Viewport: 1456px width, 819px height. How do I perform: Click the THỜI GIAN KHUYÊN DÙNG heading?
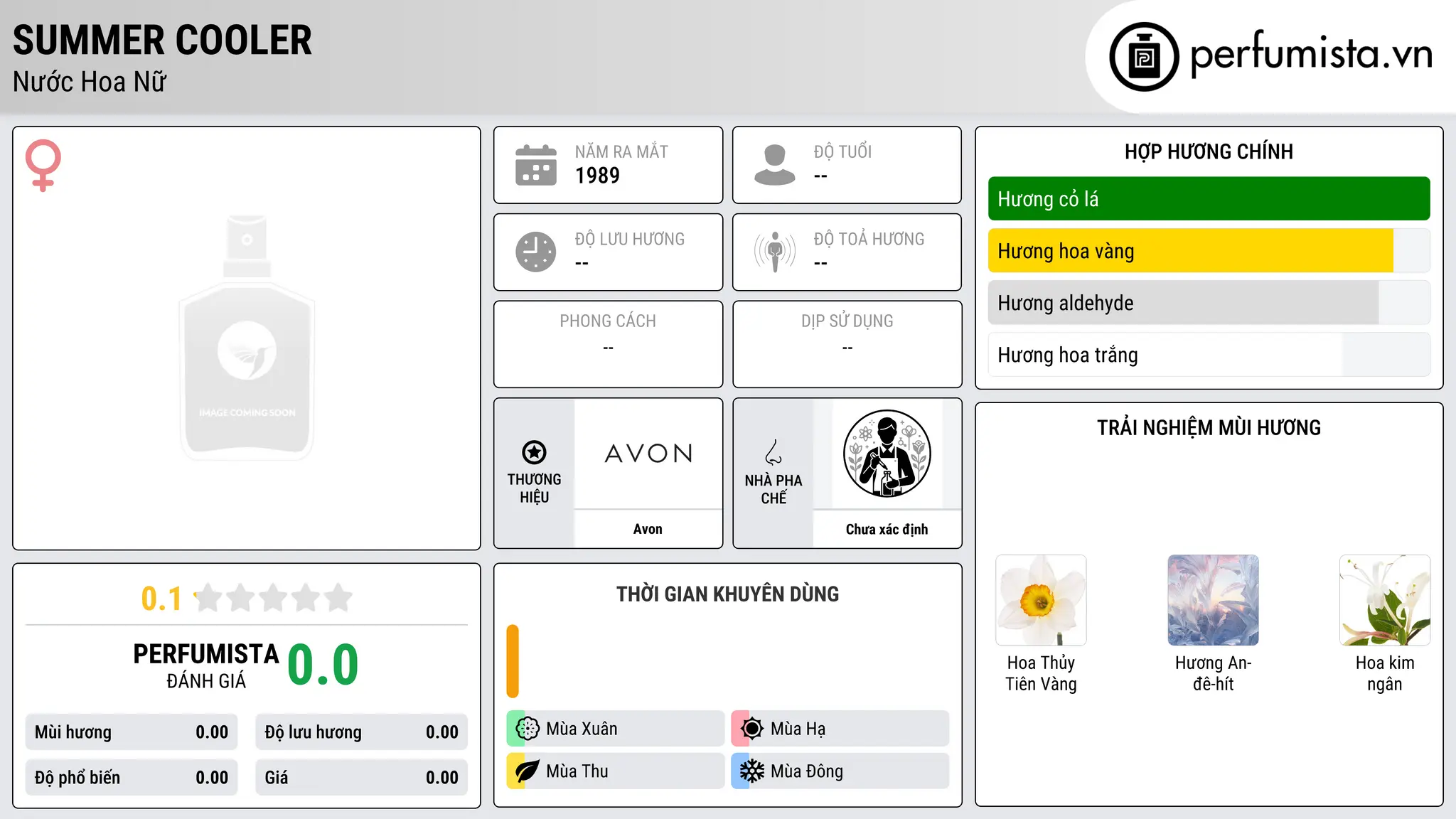727,594
